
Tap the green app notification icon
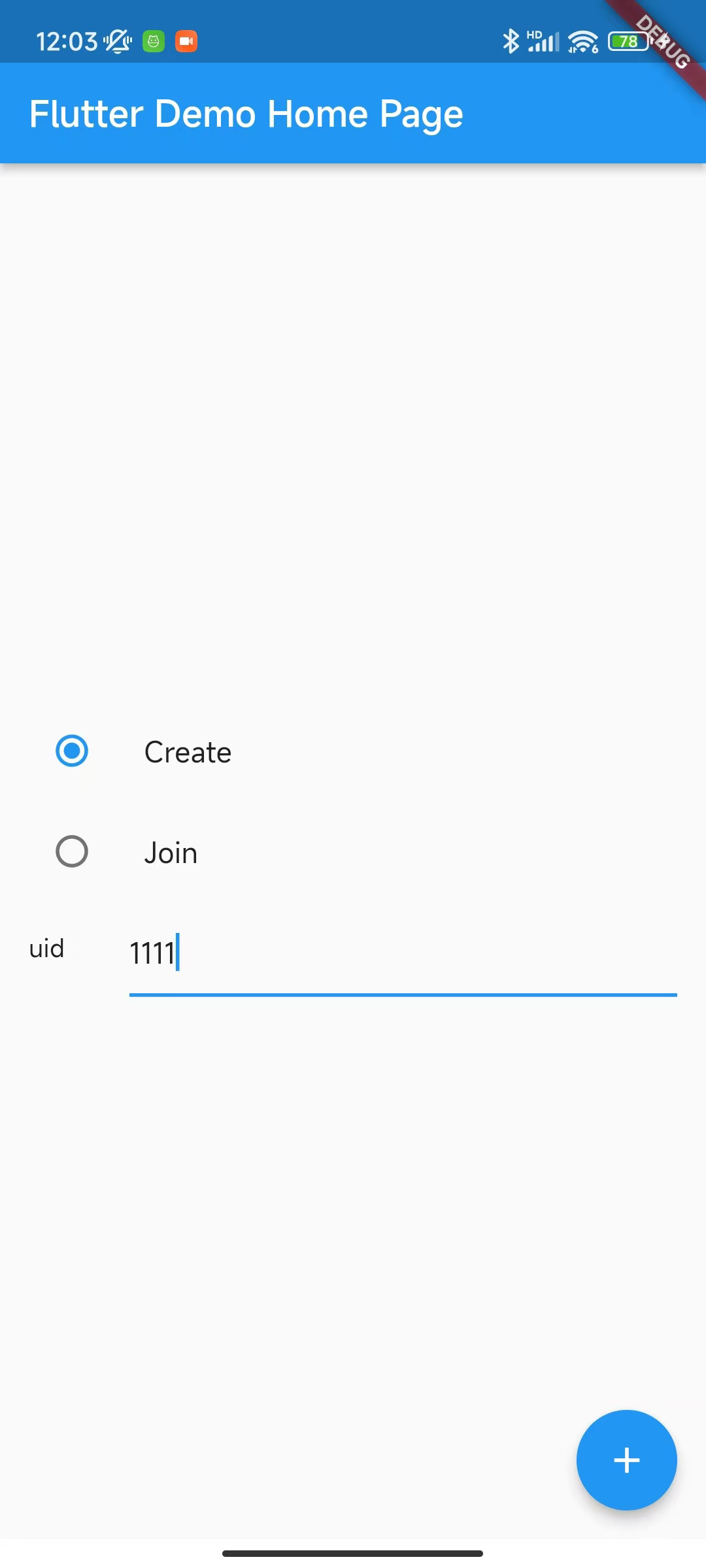[x=154, y=41]
